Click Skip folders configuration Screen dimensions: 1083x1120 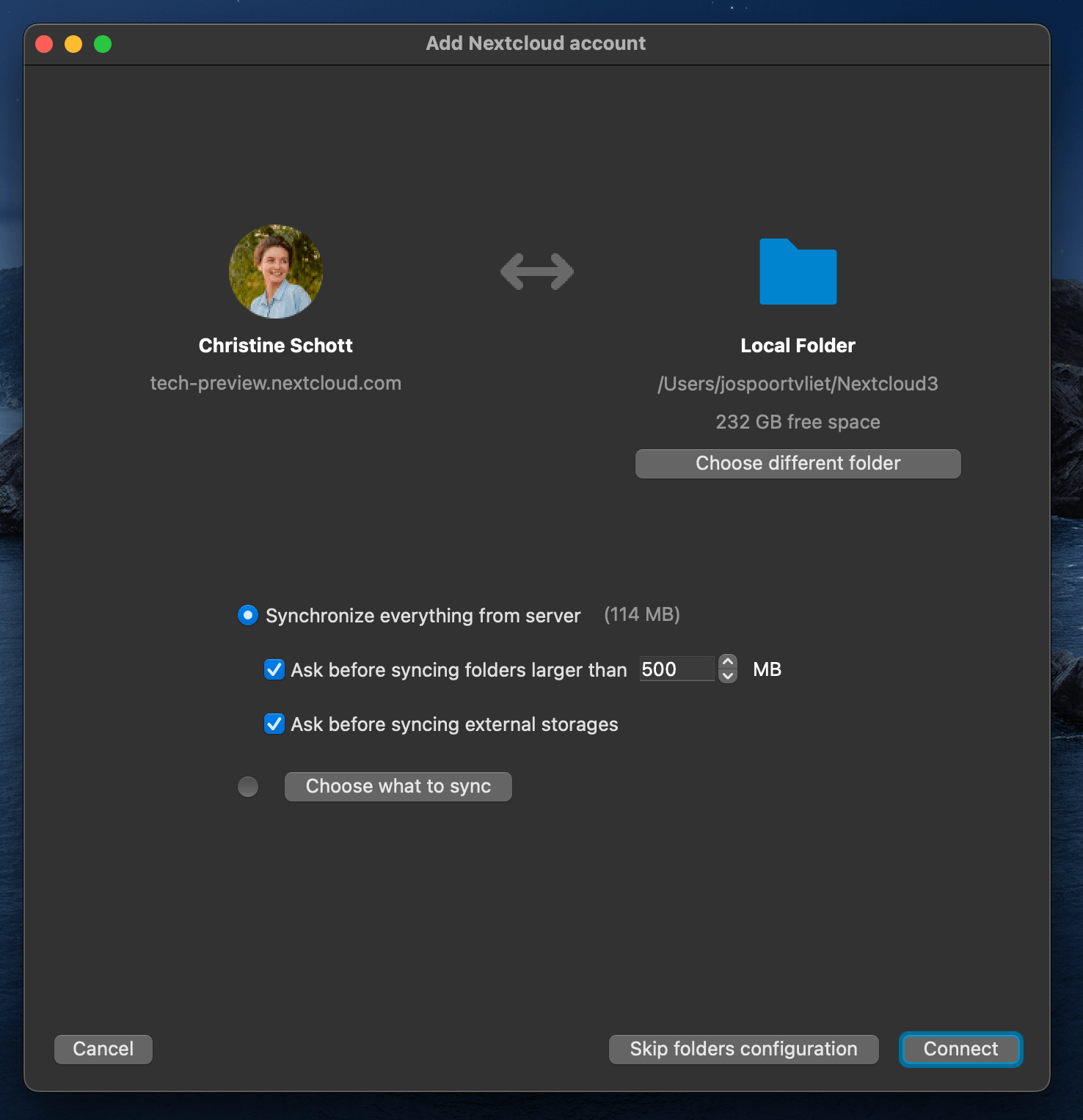[744, 1050]
